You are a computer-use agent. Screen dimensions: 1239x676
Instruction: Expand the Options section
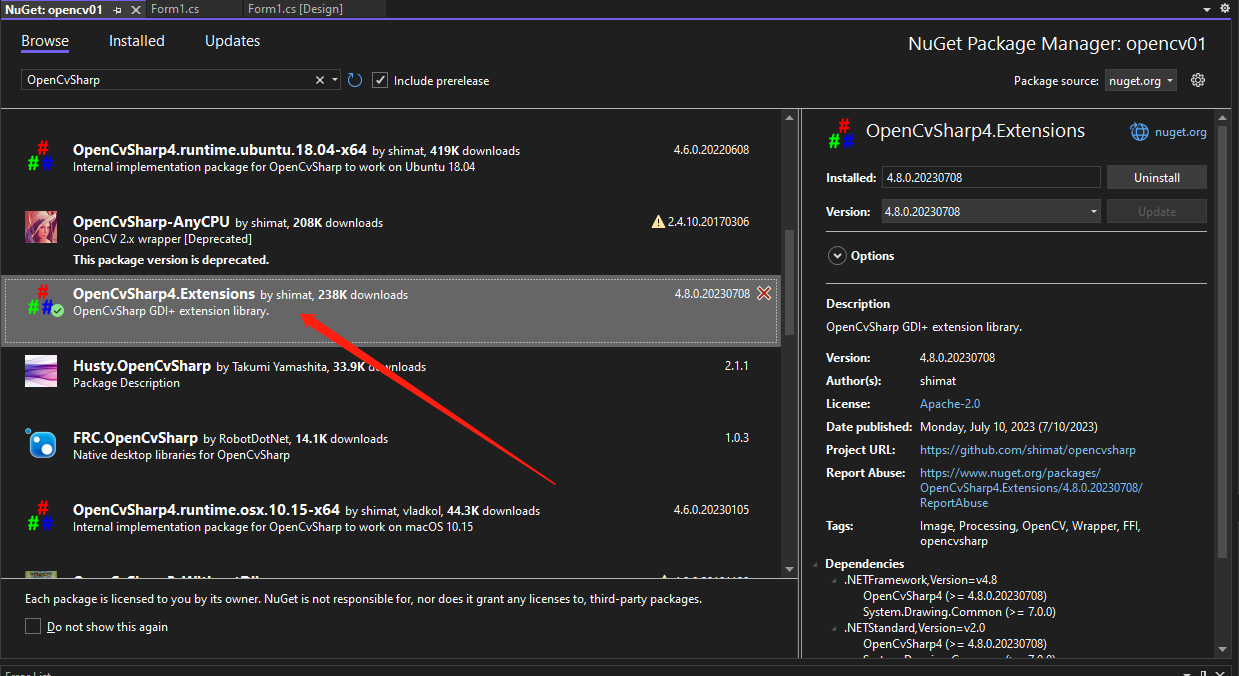pos(836,256)
